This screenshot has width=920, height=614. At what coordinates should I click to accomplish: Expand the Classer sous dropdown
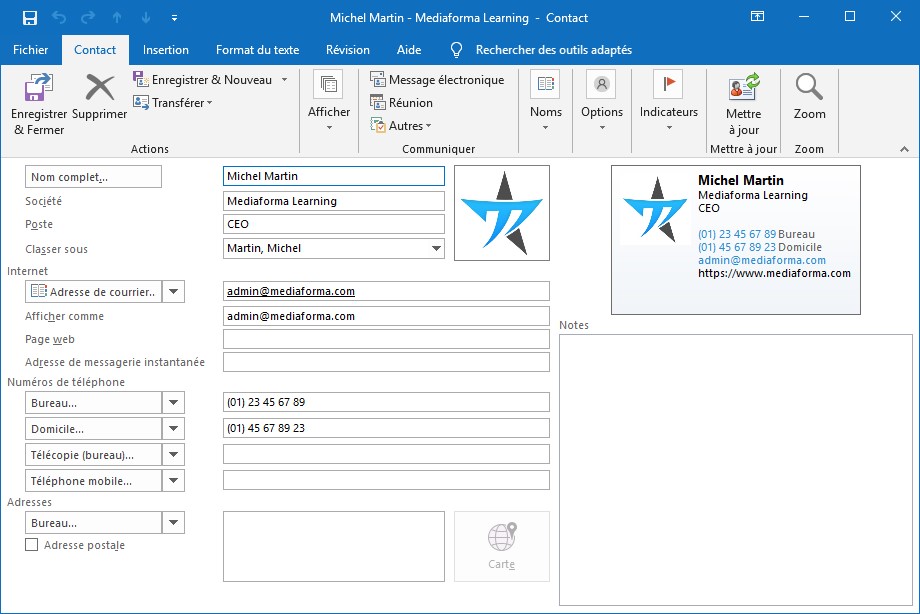click(x=436, y=249)
